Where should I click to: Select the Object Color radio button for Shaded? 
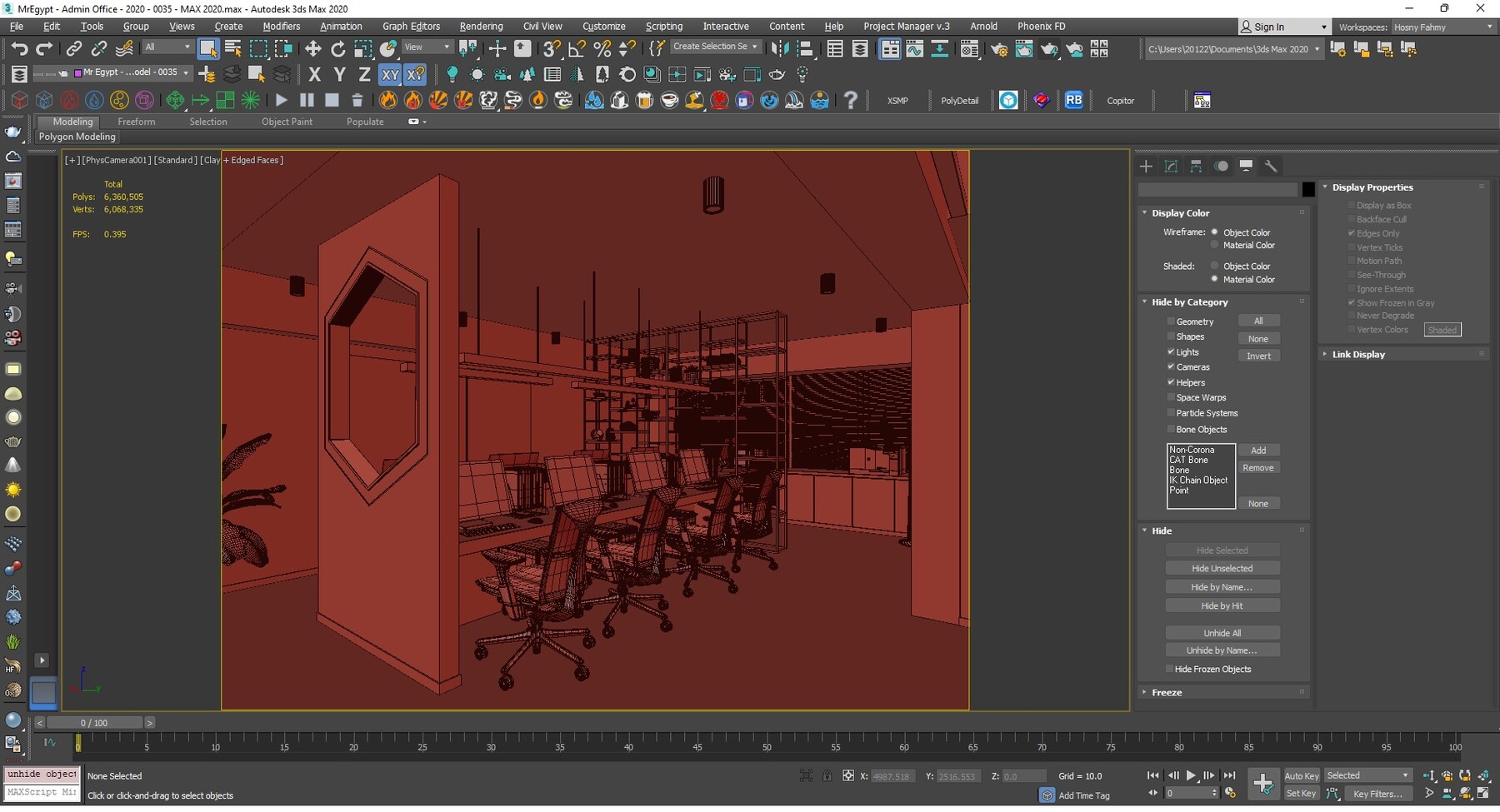[x=1214, y=266]
